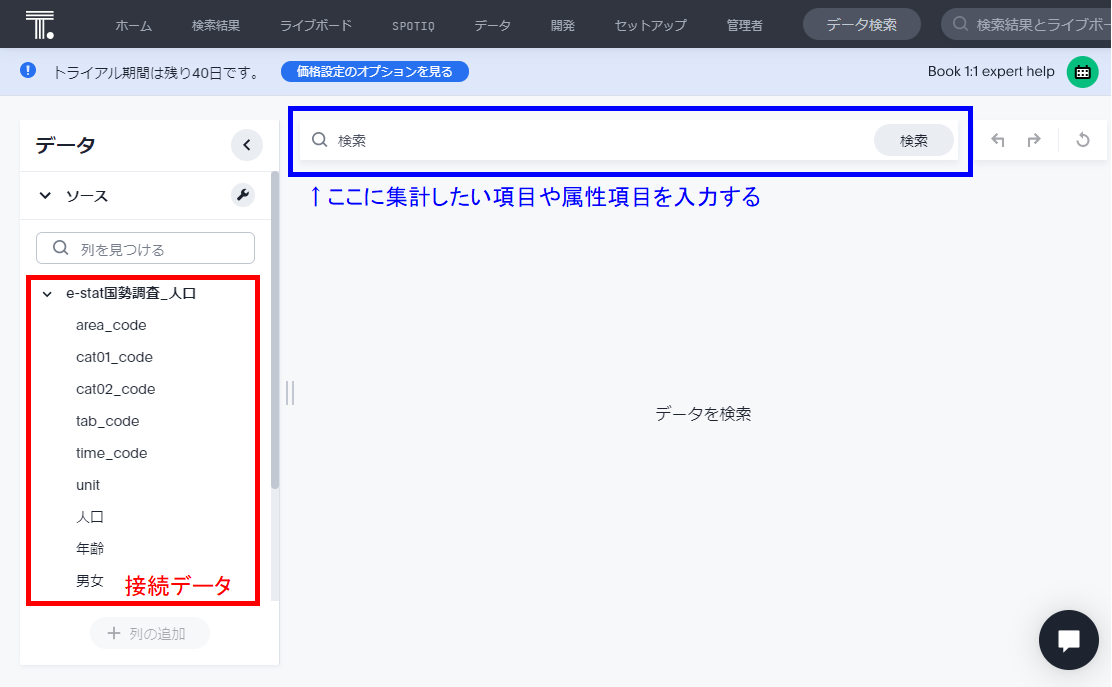1112x687 pixels.
Task: Collapse the データ side panel with the chevron
Action: tap(246, 145)
